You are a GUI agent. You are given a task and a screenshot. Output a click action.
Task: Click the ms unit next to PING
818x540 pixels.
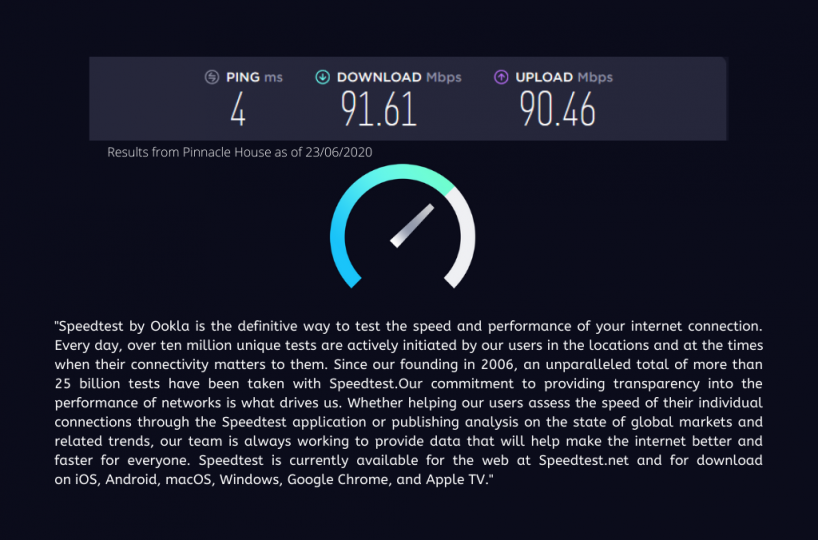[274, 77]
